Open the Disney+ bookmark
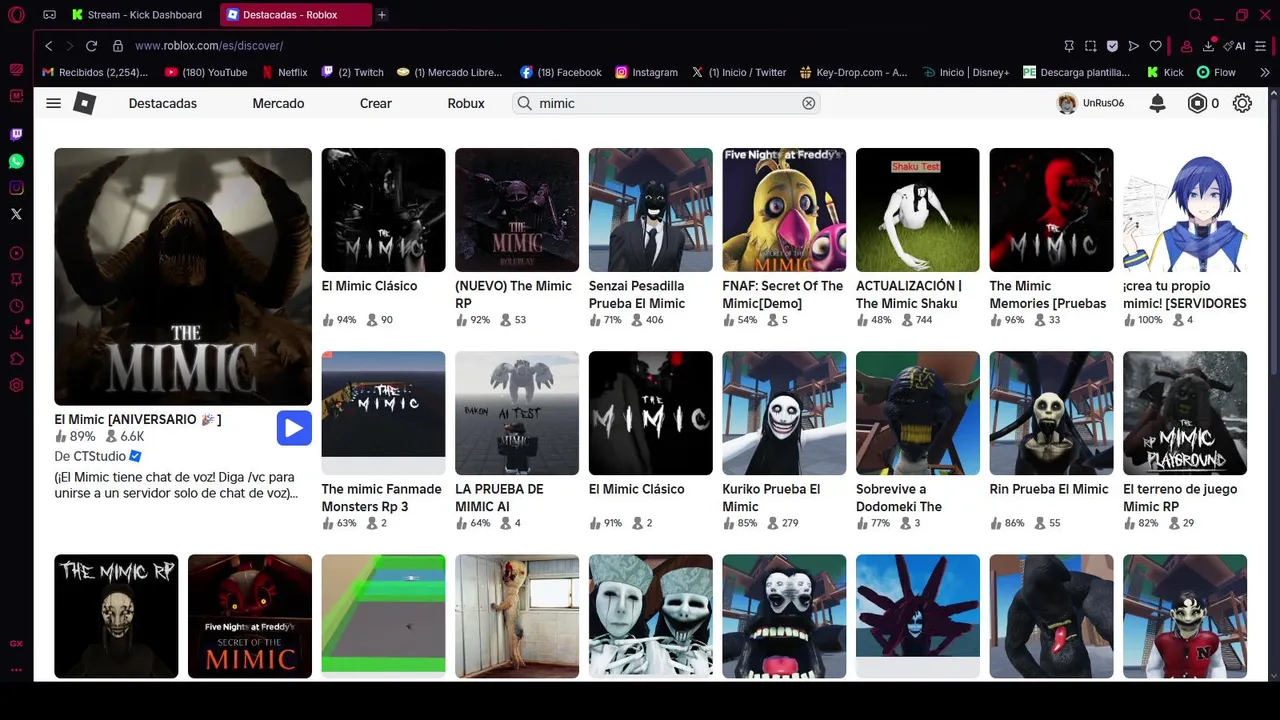The width and height of the screenshot is (1280, 720). click(x=966, y=72)
